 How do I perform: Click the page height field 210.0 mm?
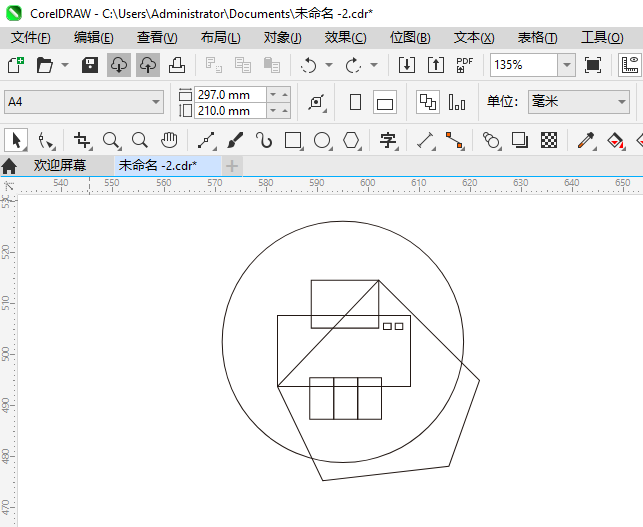(x=230, y=111)
